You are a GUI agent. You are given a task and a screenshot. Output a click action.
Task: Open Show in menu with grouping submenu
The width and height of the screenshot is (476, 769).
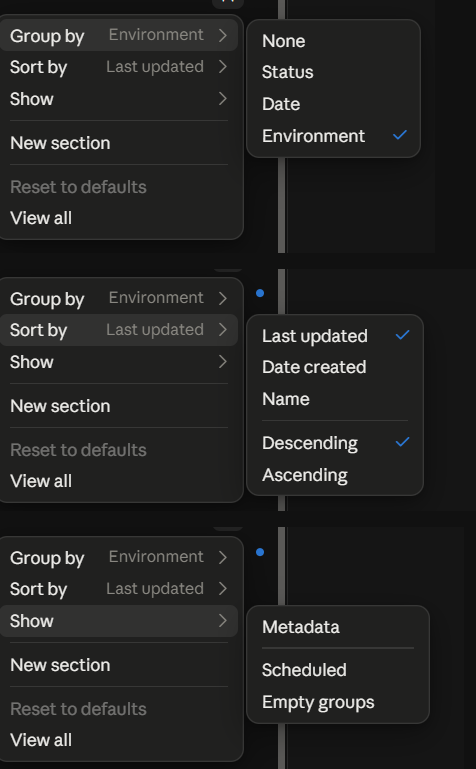point(119,99)
